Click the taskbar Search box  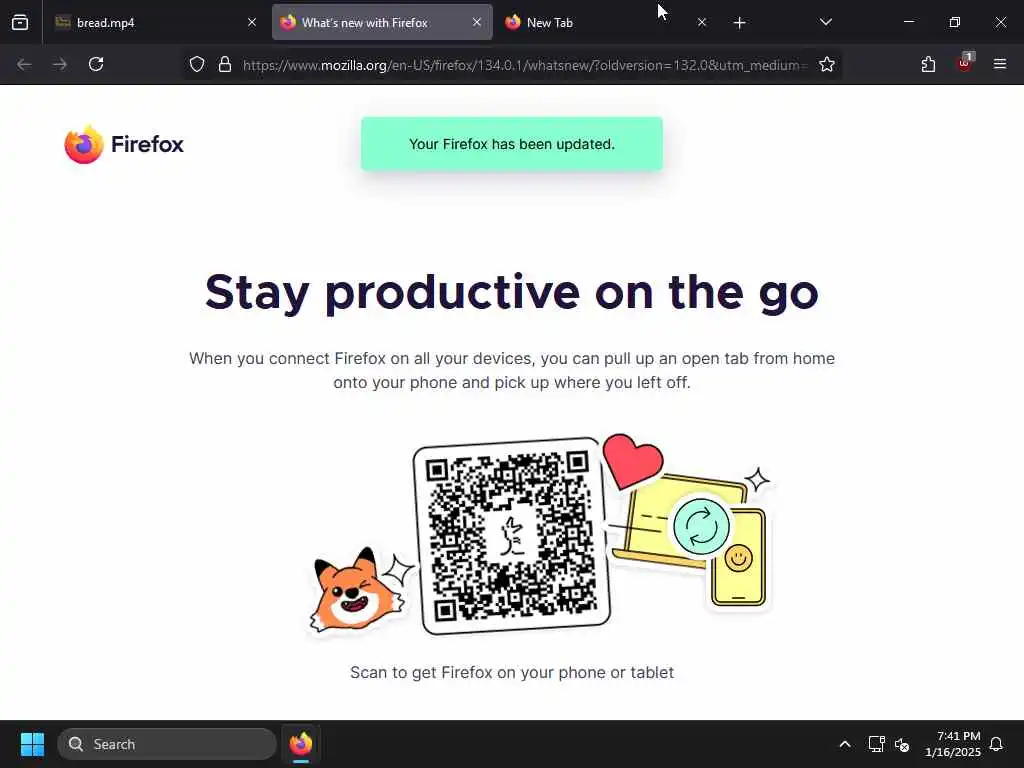pyautogui.click(x=167, y=744)
